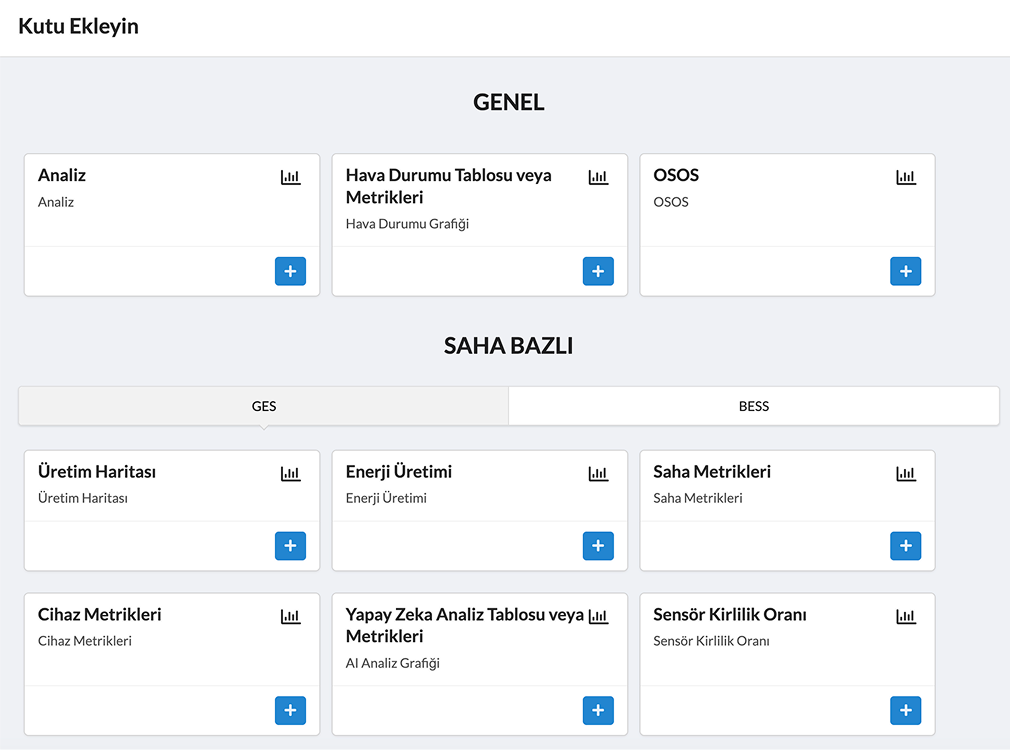Viewport: 1011px width, 750px height.
Task: Click plus under Sensör Kirlilik Oranı
Action: point(905,710)
